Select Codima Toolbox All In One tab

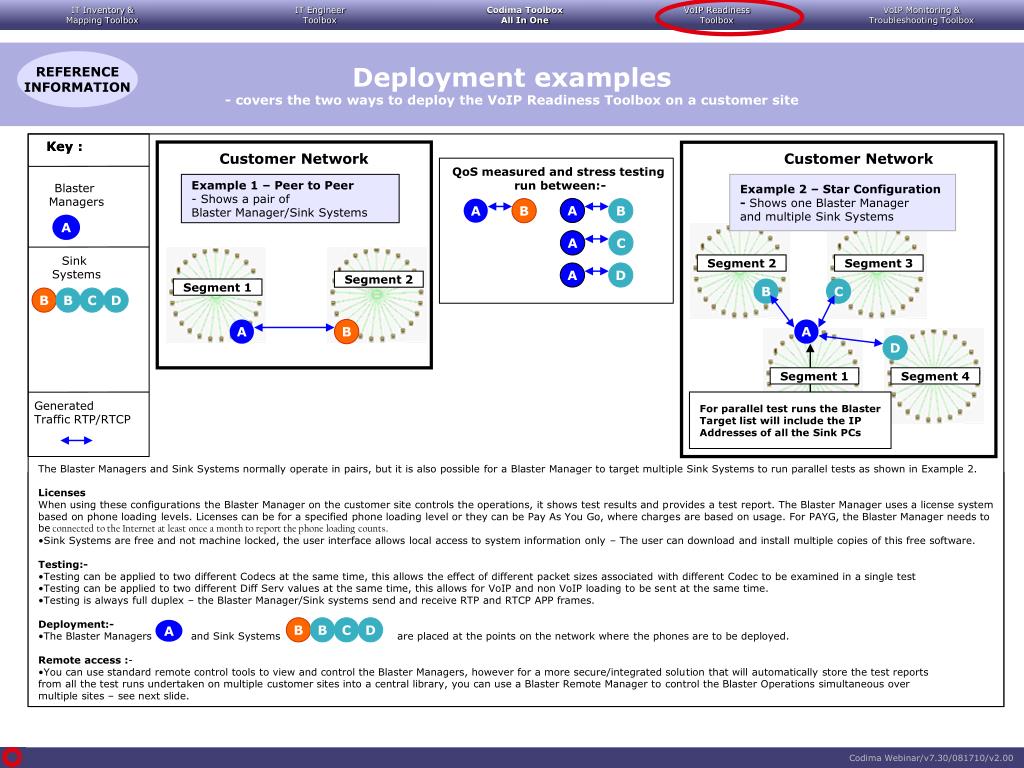524,15
